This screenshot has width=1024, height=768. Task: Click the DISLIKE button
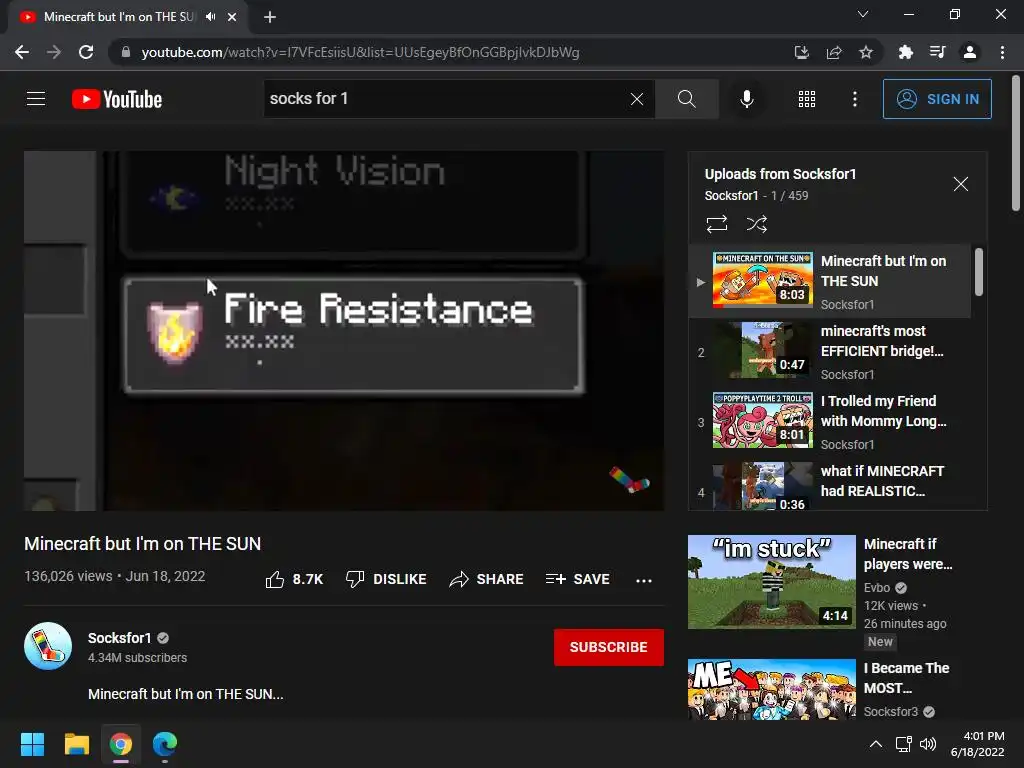(x=386, y=579)
